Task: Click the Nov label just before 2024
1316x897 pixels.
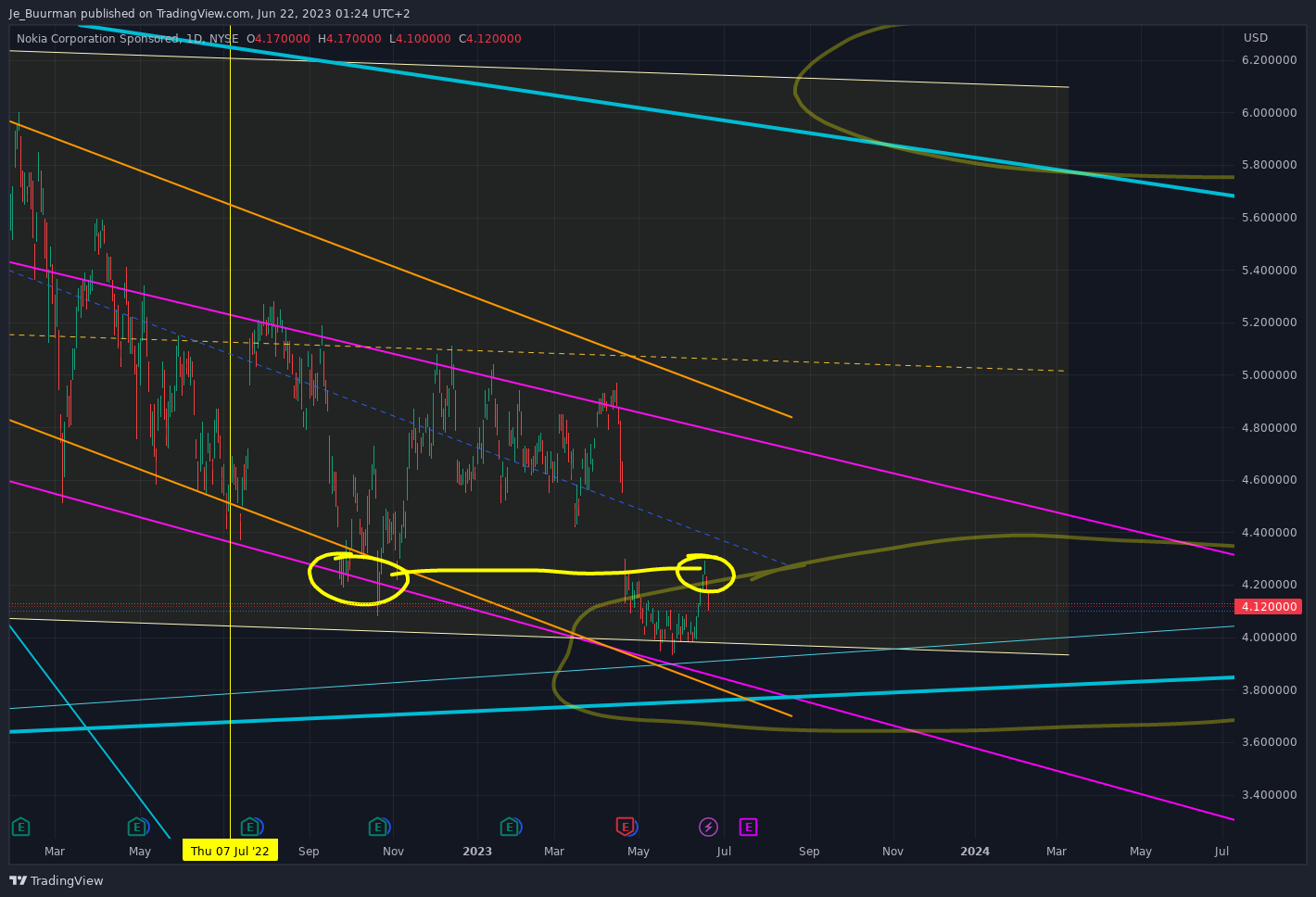Action: (892, 852)
